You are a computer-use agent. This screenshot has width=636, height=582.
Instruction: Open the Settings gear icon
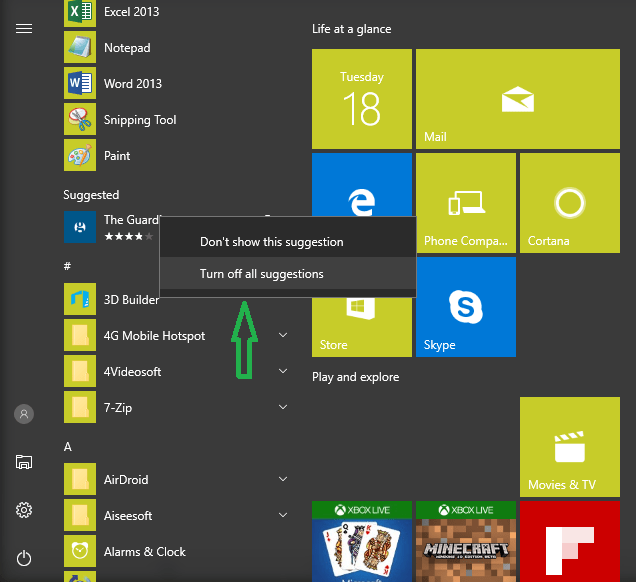pos(24,510)
